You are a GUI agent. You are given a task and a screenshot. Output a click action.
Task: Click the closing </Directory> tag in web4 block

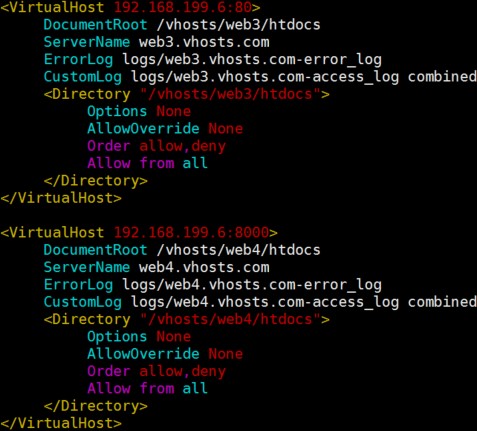96,406
